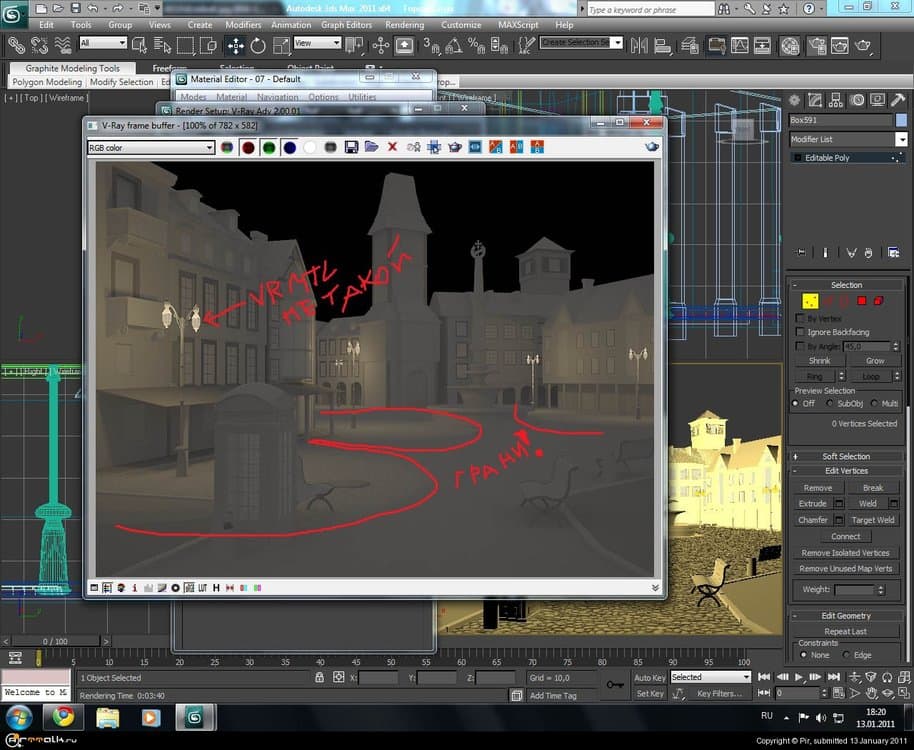Click the Remove Isolated Vertices button
Screen dimensions: 914x750
point(845,553)
